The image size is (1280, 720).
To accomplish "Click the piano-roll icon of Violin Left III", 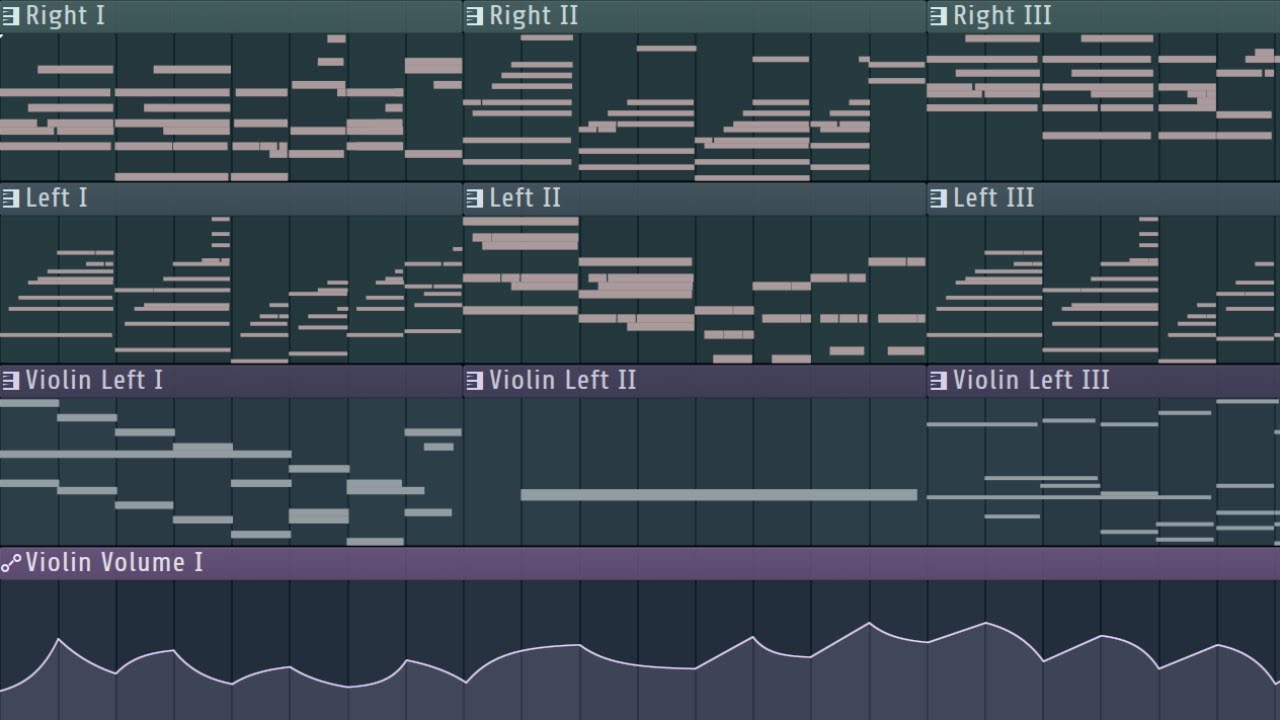I will (x=938, y=381).
